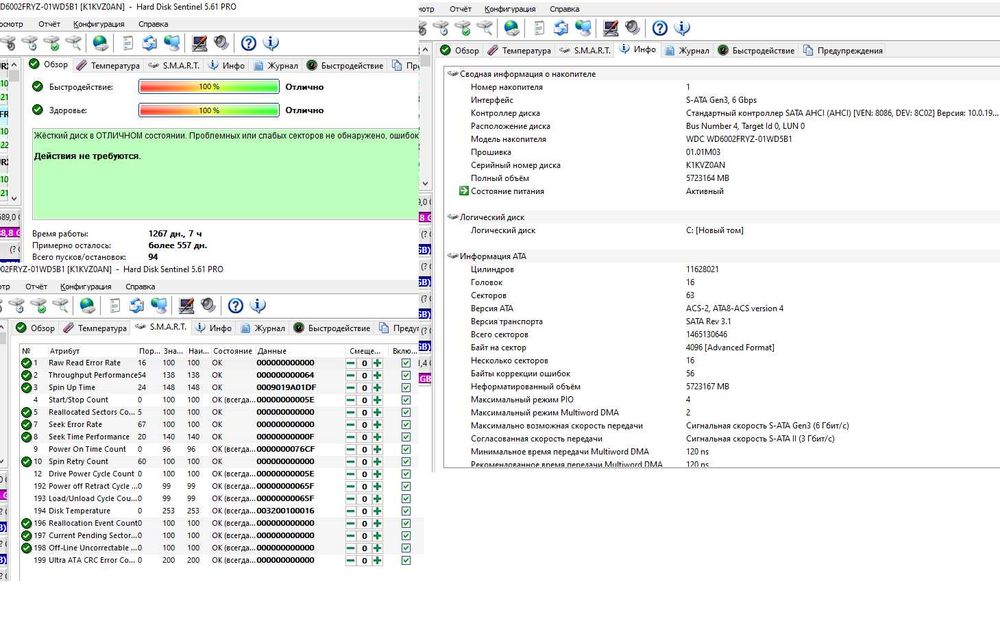This screenshot has width=1000, height=619.
Task: Collapse the Логический диск section
Action: 453,217
